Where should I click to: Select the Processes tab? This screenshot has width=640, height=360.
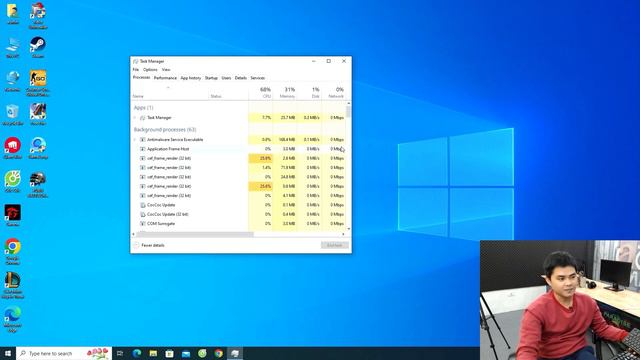click(141, 78)
